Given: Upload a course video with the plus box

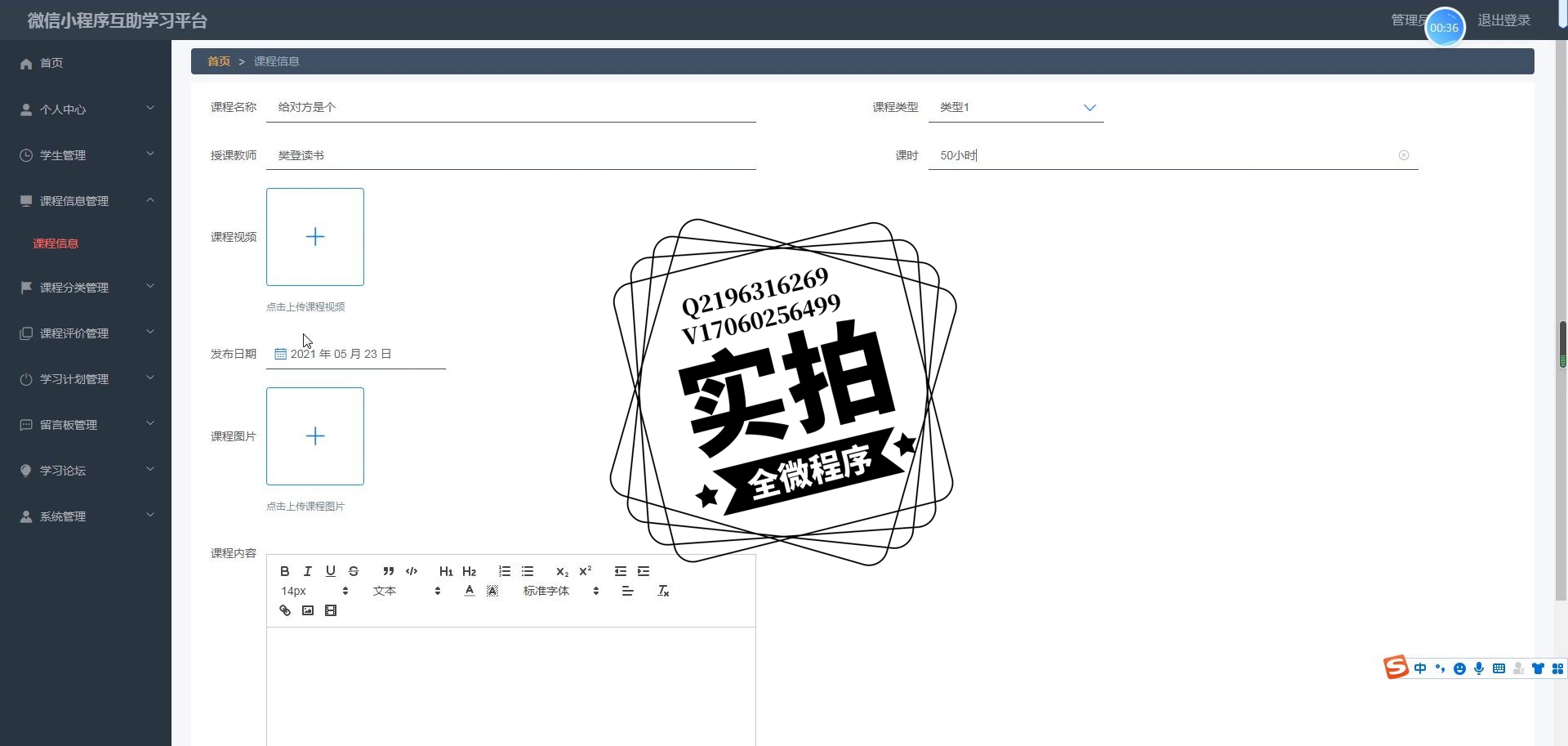Looking at the screenshot, I should (x=315, y=237).
